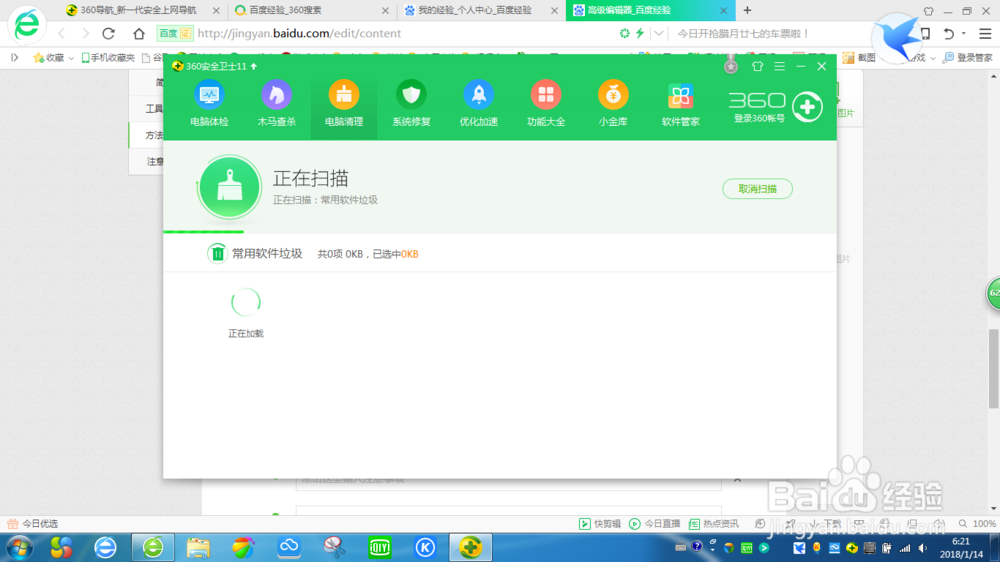This screenshot has height=562, width=1000.
Task: Expand the bookmarks sidebar toggle
Action: click(x=14, y=57)
